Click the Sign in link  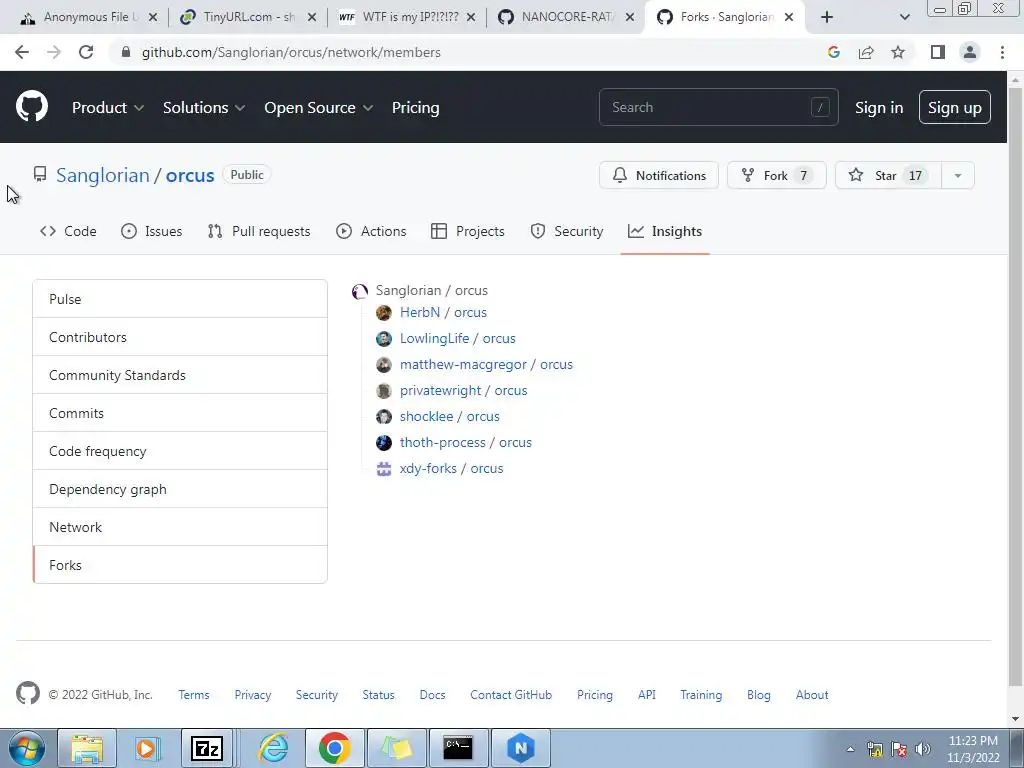pos(879,108)
